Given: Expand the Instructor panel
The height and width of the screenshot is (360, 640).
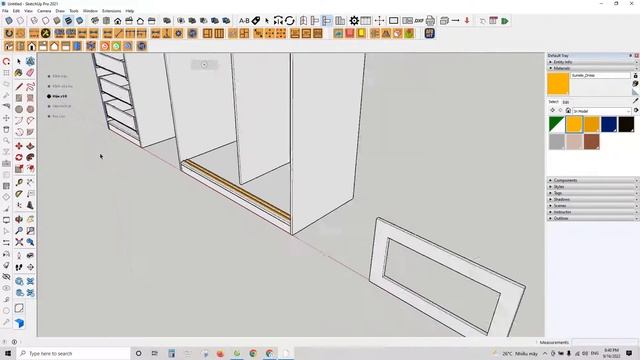Looking at the screenshot, I should pyautogui.click(x=592, y=212).
